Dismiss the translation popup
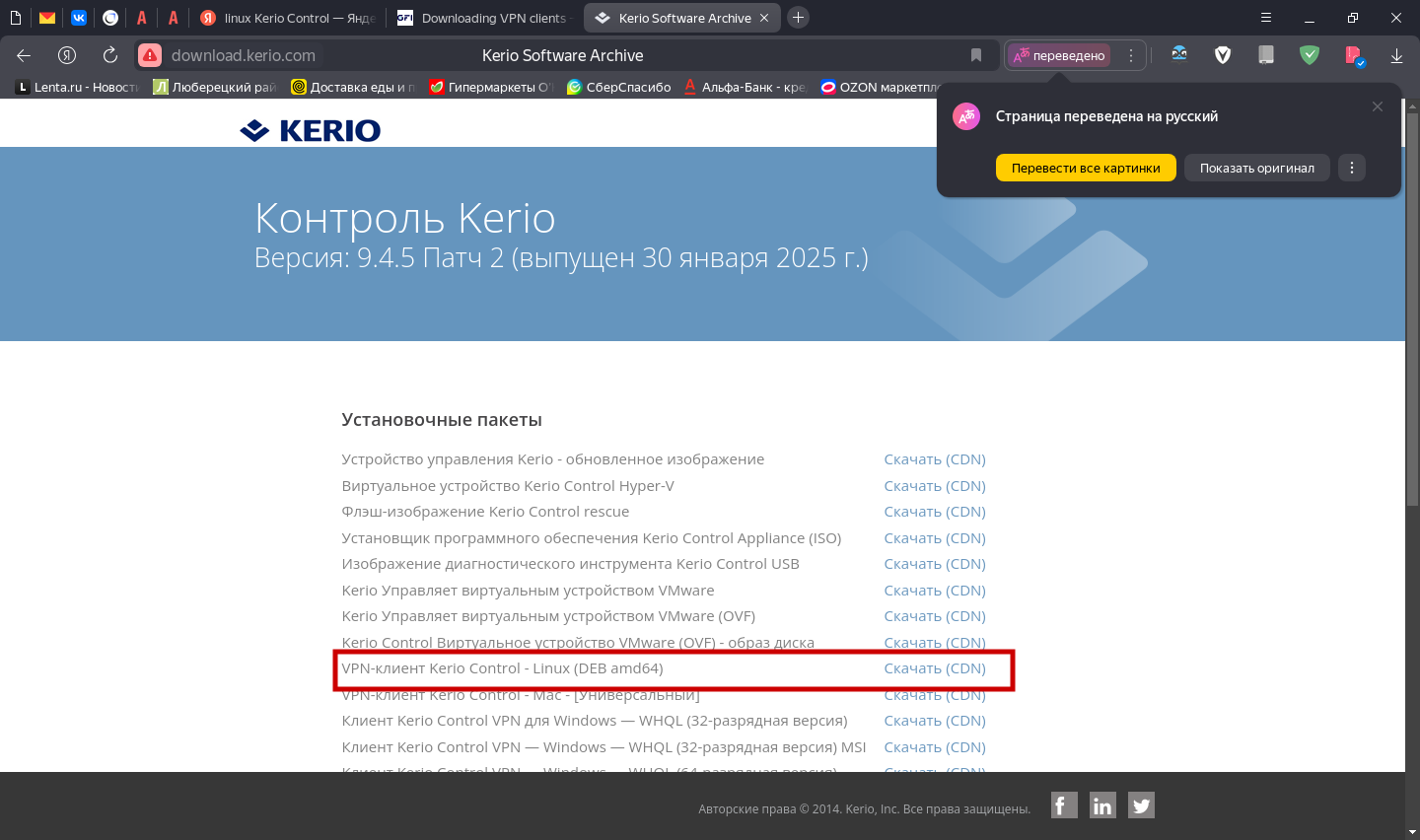The height and width of the screenshot is (840, 1420). click(x=1378, y=106)
